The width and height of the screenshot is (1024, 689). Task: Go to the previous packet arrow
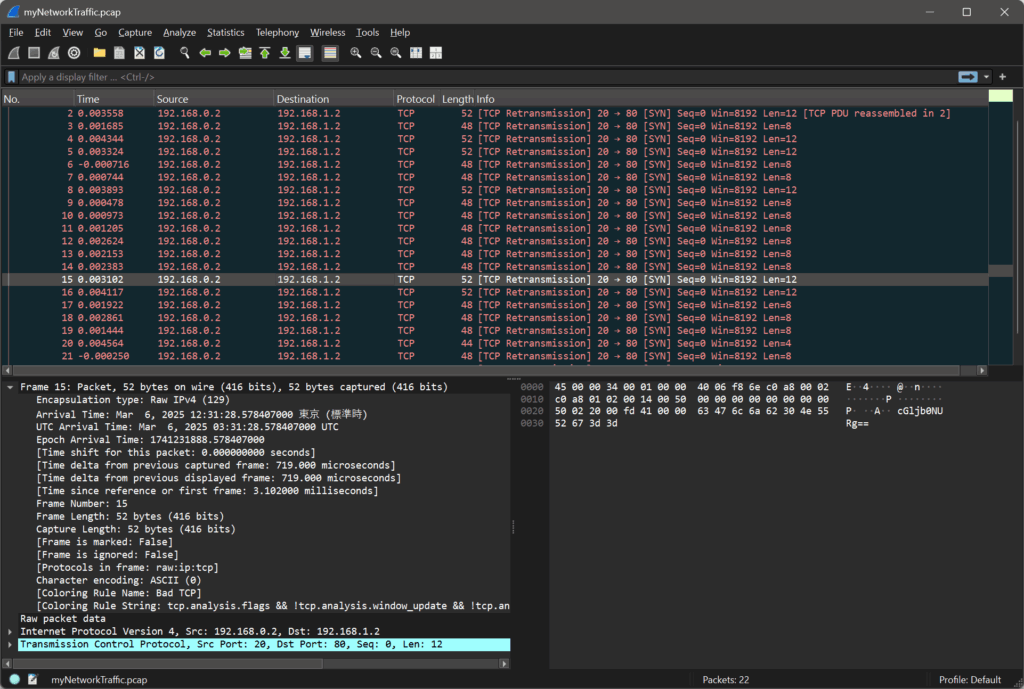pyautogui.click(x=205, y=53)
